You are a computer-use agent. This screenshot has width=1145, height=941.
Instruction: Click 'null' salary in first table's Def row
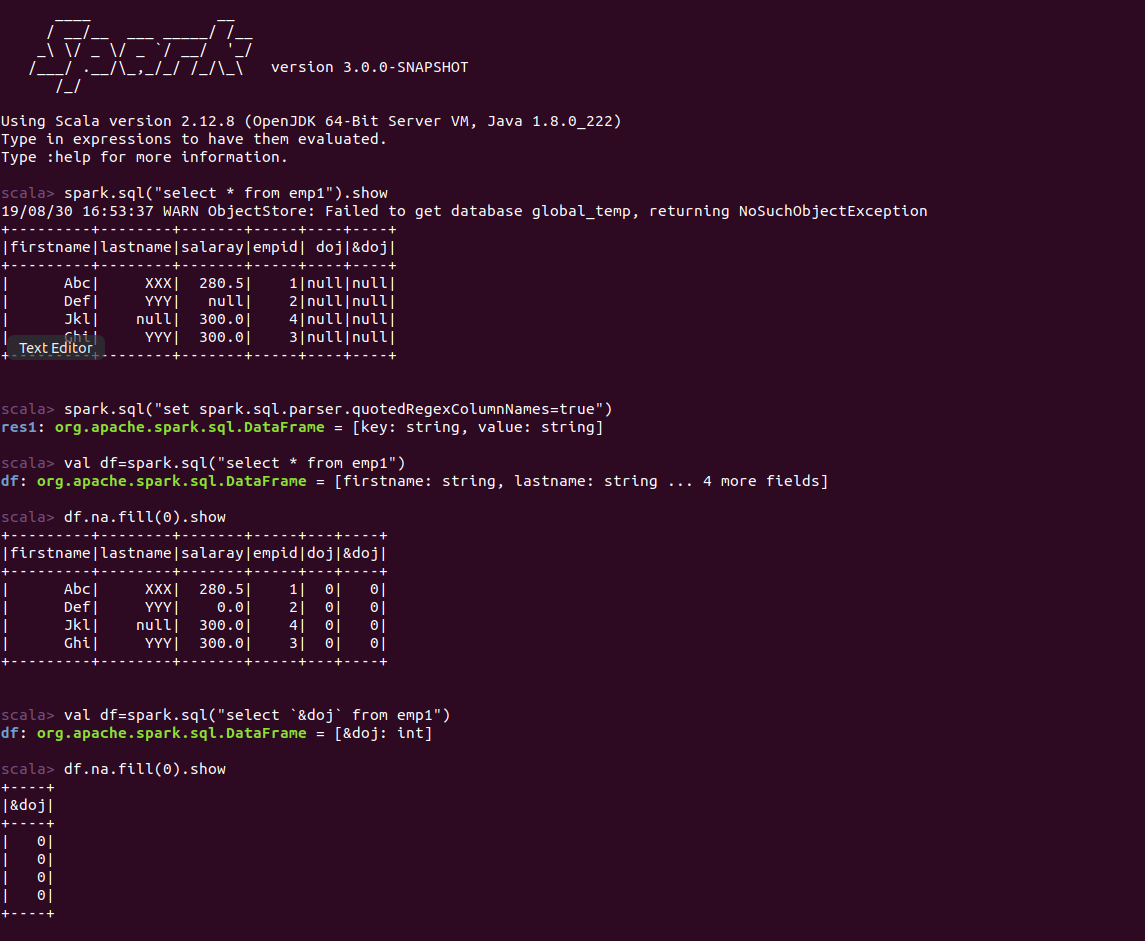click(x=226, y=301)
